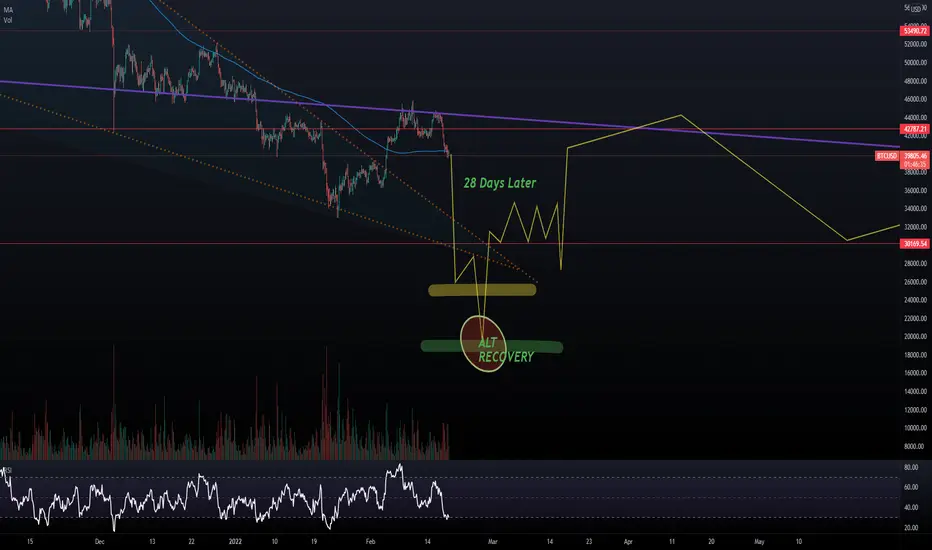Click the '2022' label on the time axis

point(235,542)
